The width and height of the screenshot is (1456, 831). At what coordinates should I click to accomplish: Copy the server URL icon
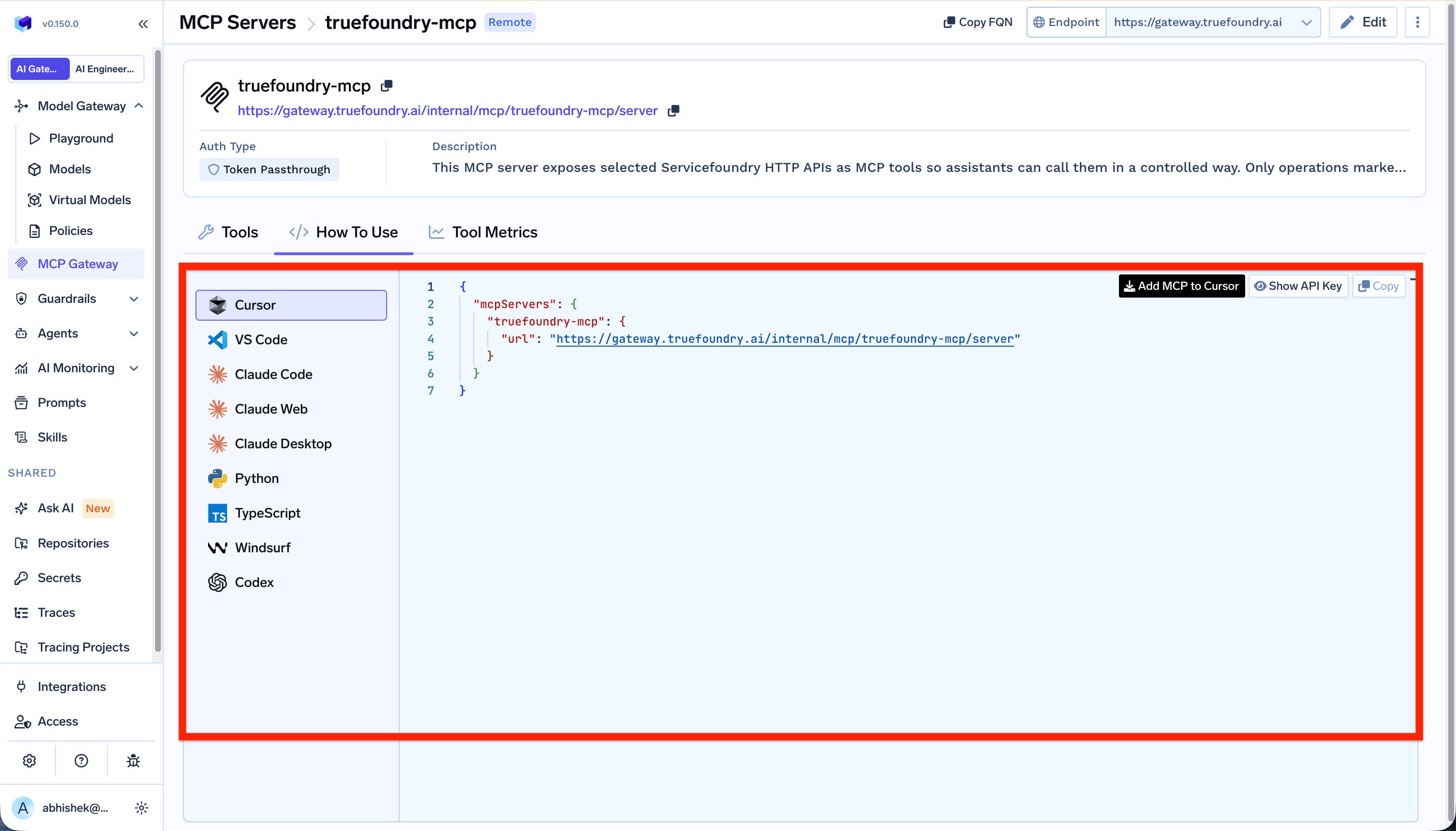tap(674, 111)
